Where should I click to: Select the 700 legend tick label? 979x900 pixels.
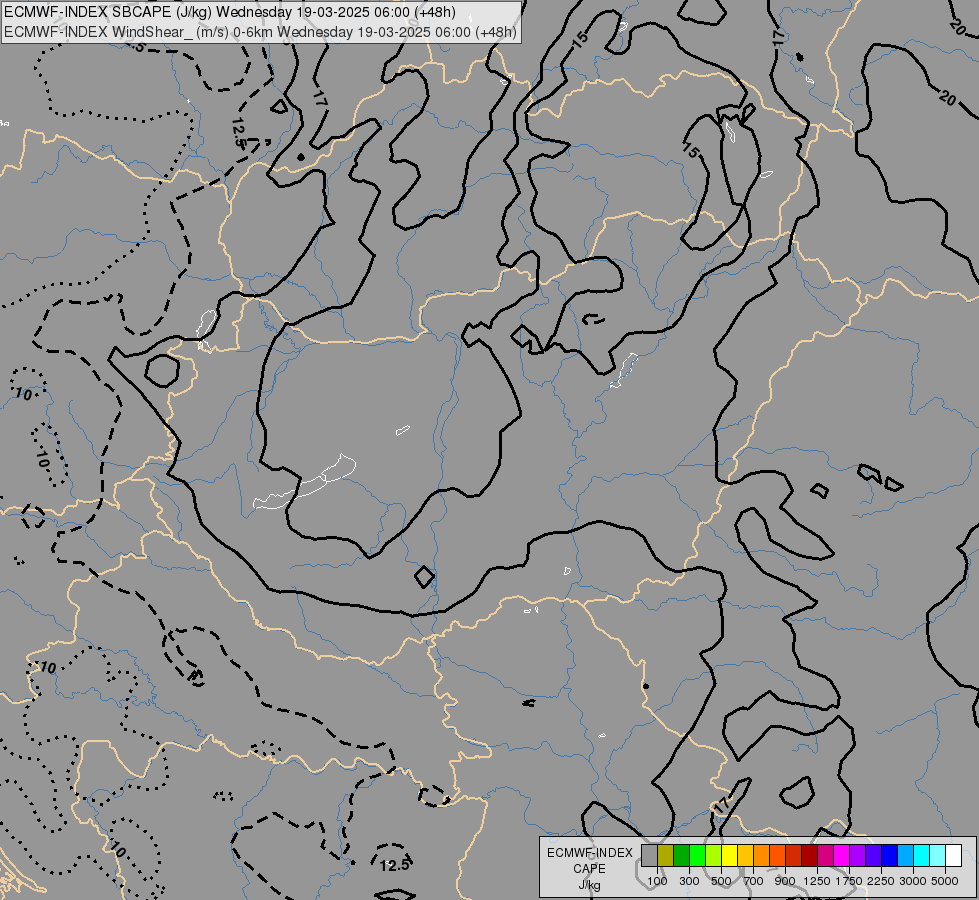coord(754,881)
